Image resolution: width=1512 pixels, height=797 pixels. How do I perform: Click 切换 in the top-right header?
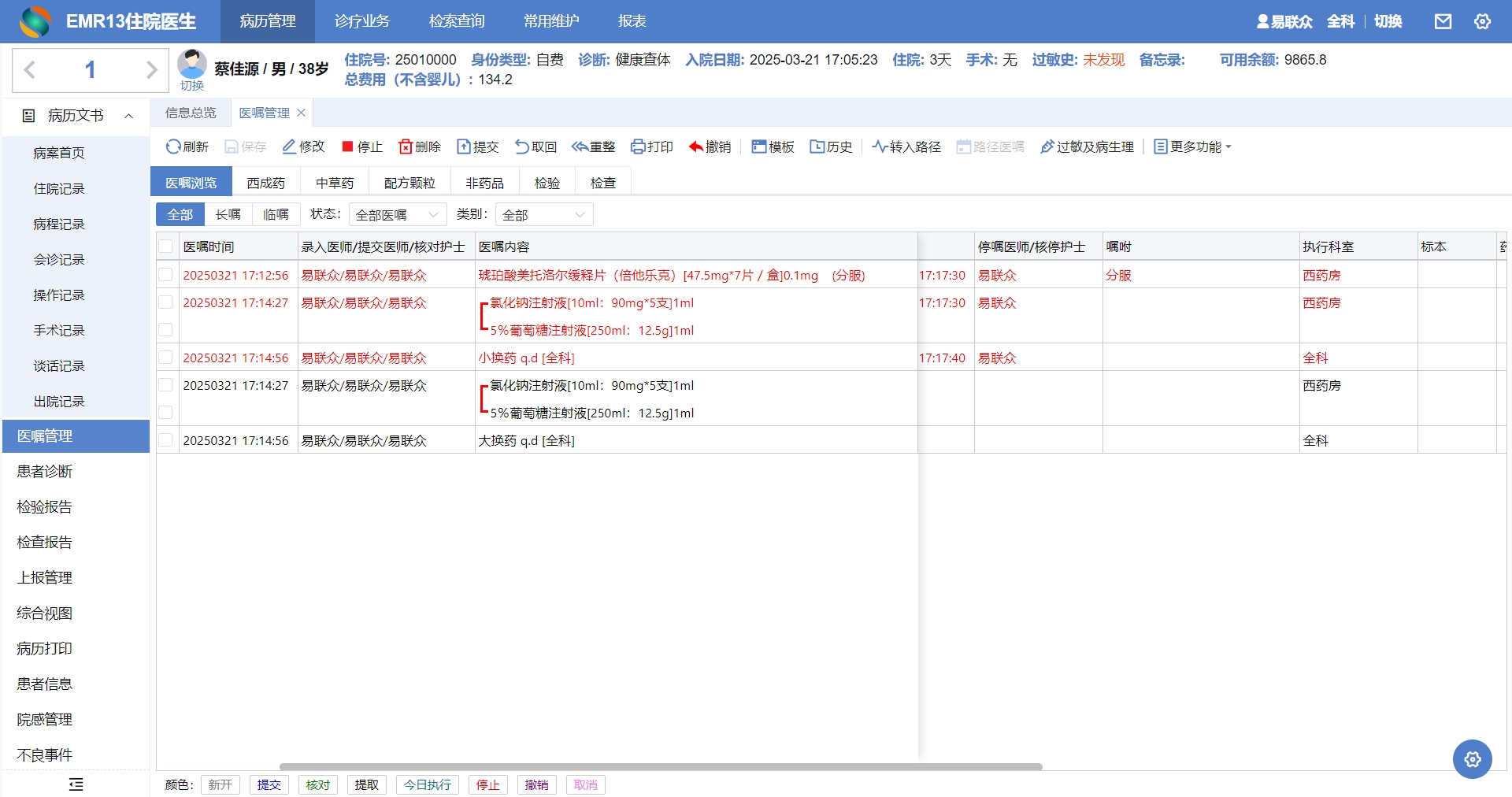pos(1388,21)
